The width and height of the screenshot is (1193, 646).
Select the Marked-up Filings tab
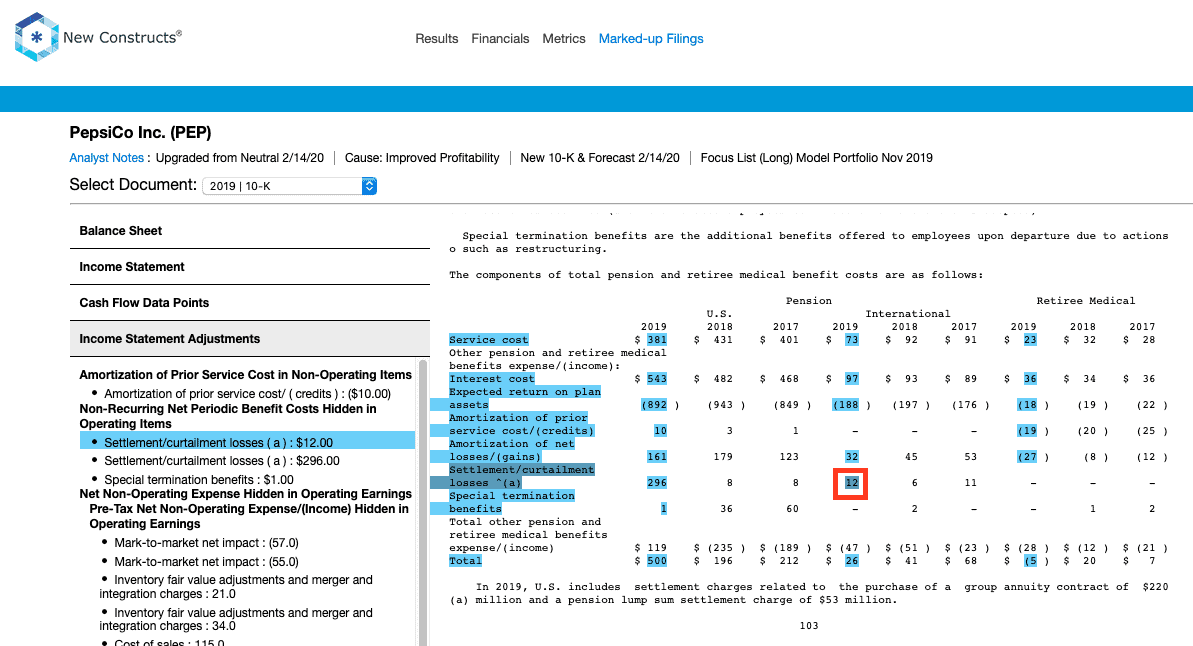pyautogui.click(x=651, y=39)
